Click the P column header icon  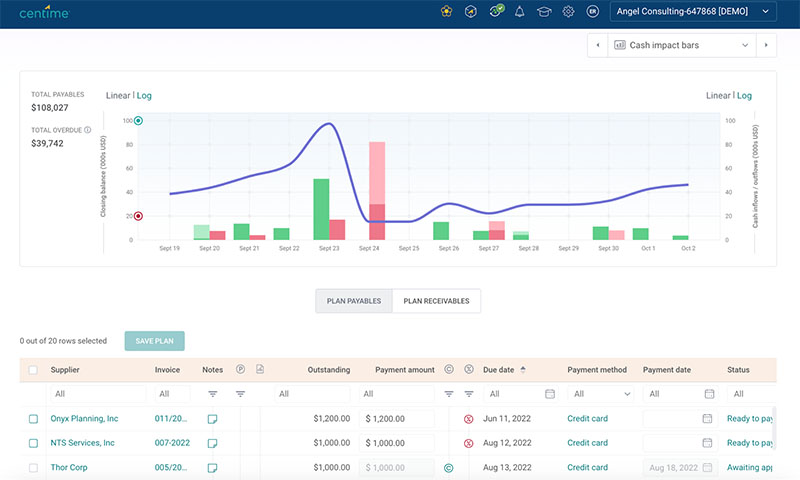point(240,369)
